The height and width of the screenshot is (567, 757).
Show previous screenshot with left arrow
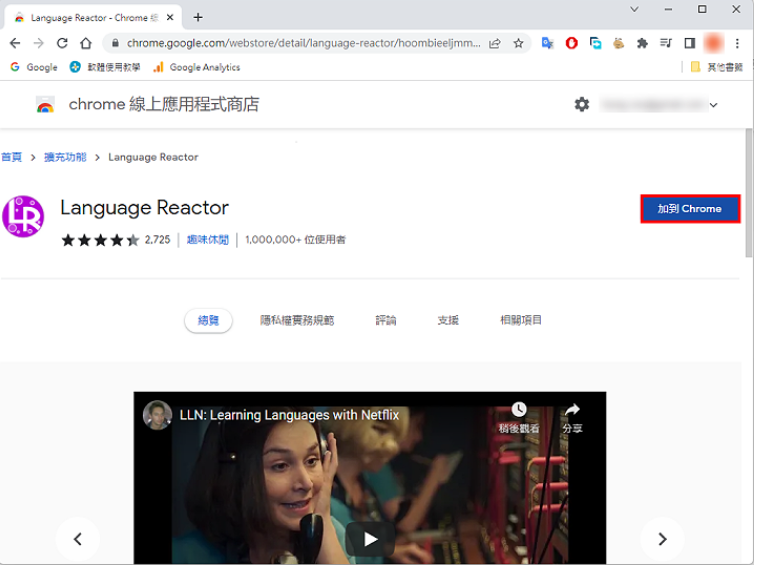pyautogui.click(x=77, y=539)
